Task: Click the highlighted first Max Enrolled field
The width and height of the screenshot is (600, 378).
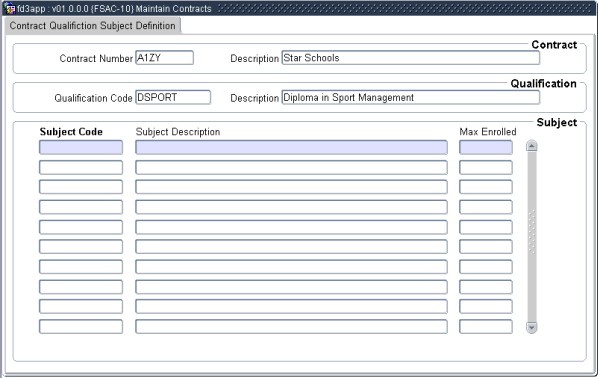Action: click(x=486, y=147)
